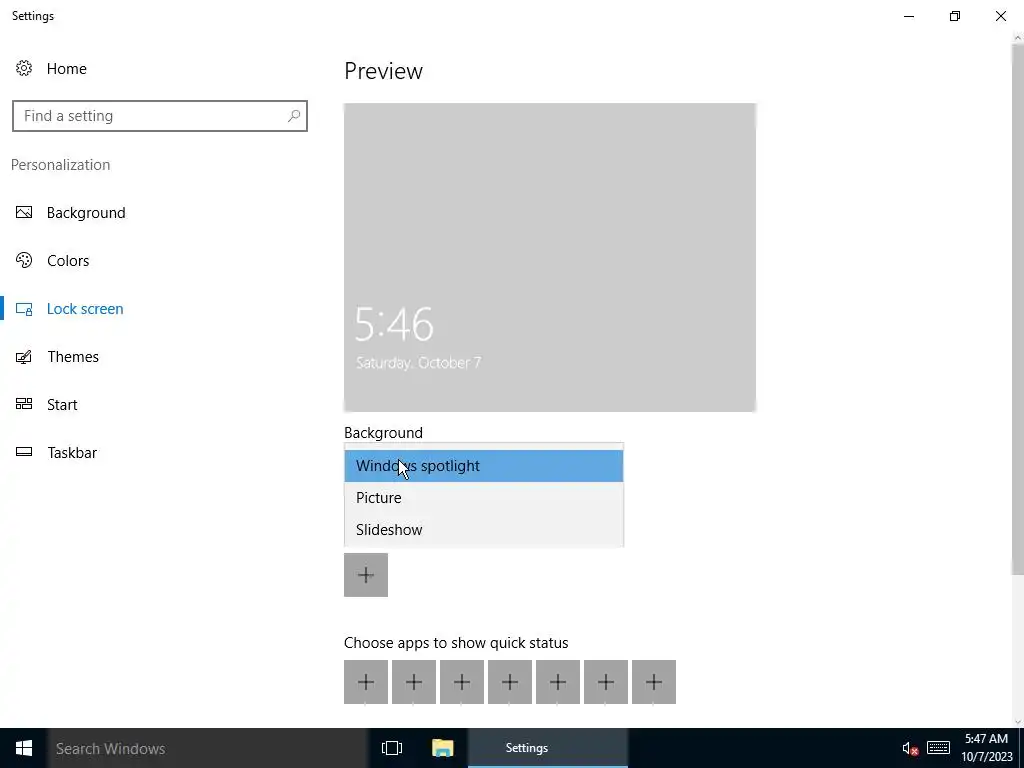The width and height of the screenshot is (1024, 768).
Task: Add first quick status app slot
Action: coord(366,682)
